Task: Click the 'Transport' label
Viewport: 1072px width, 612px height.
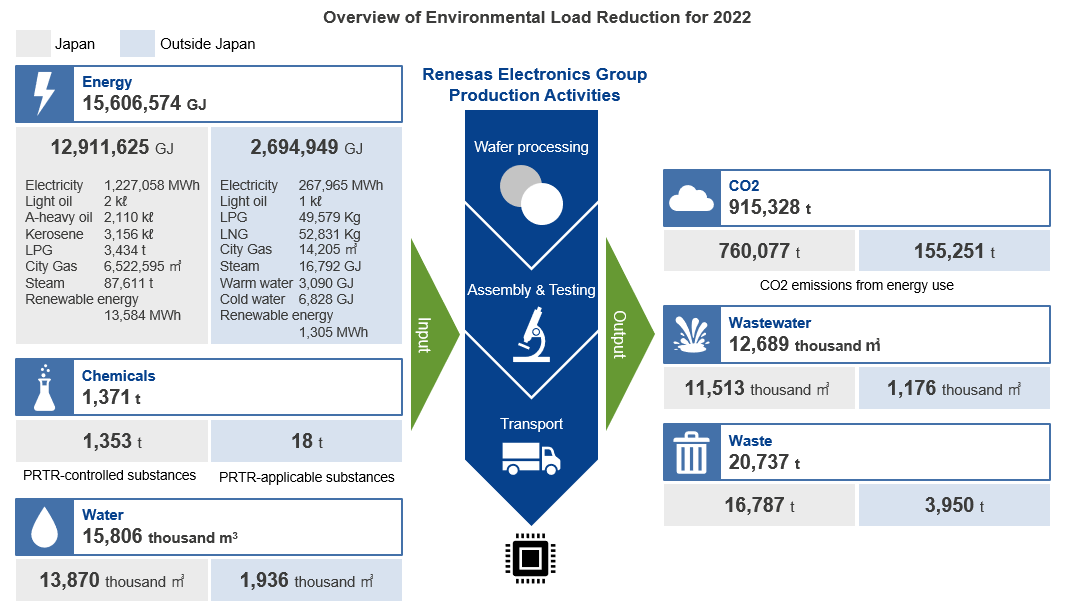Action: click(531, 424)
